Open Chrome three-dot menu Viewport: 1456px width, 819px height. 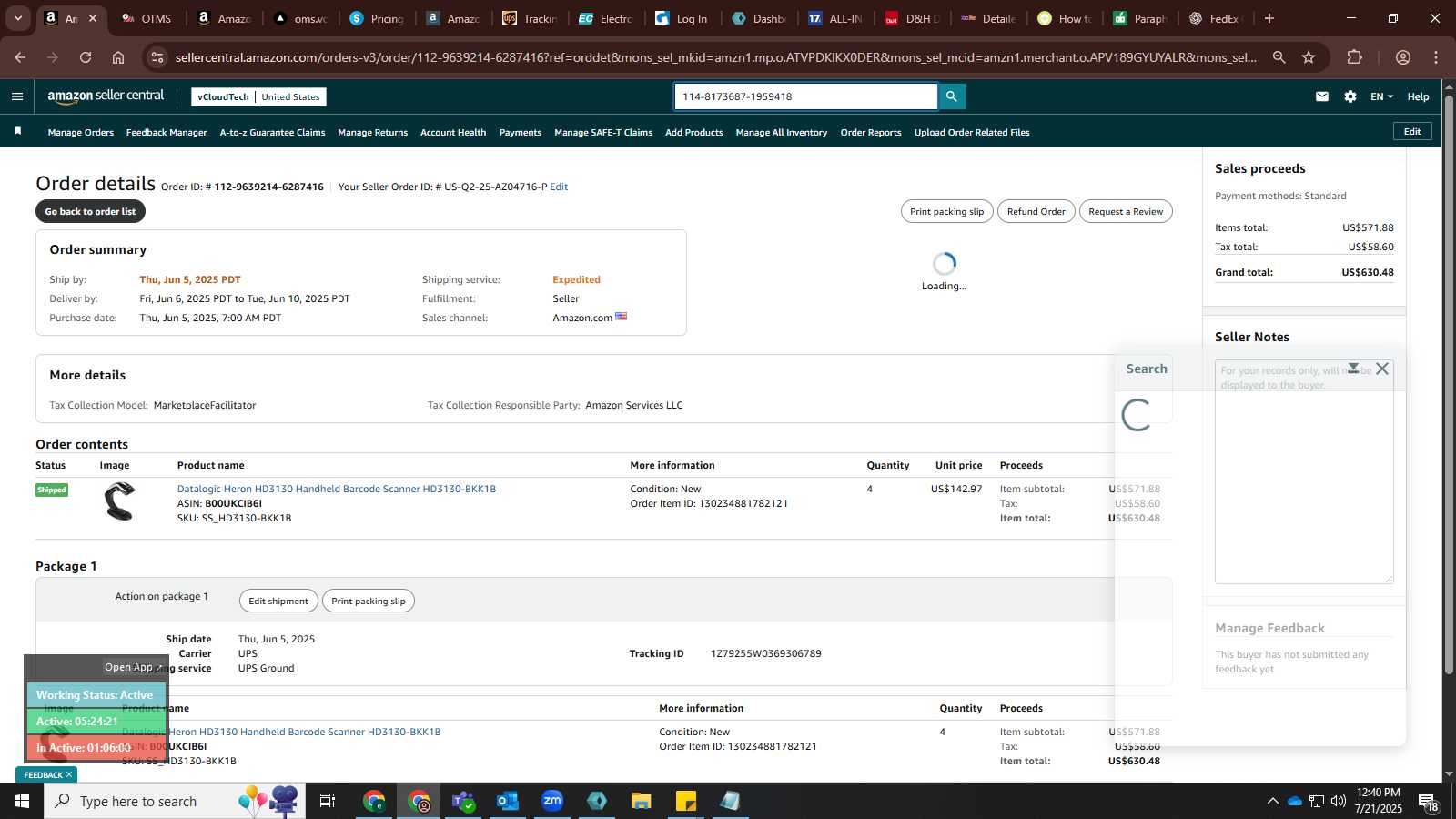click(1436, 57)
